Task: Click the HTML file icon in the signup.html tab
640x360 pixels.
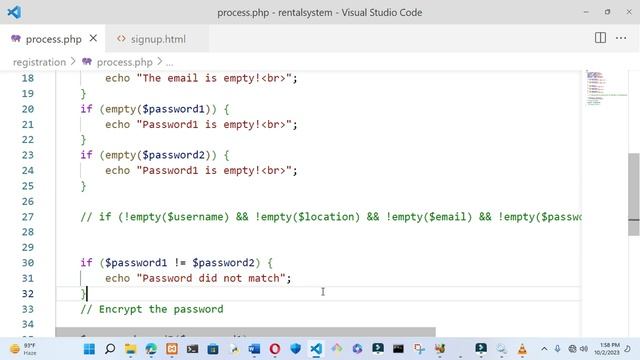Action: coord(121,39)
